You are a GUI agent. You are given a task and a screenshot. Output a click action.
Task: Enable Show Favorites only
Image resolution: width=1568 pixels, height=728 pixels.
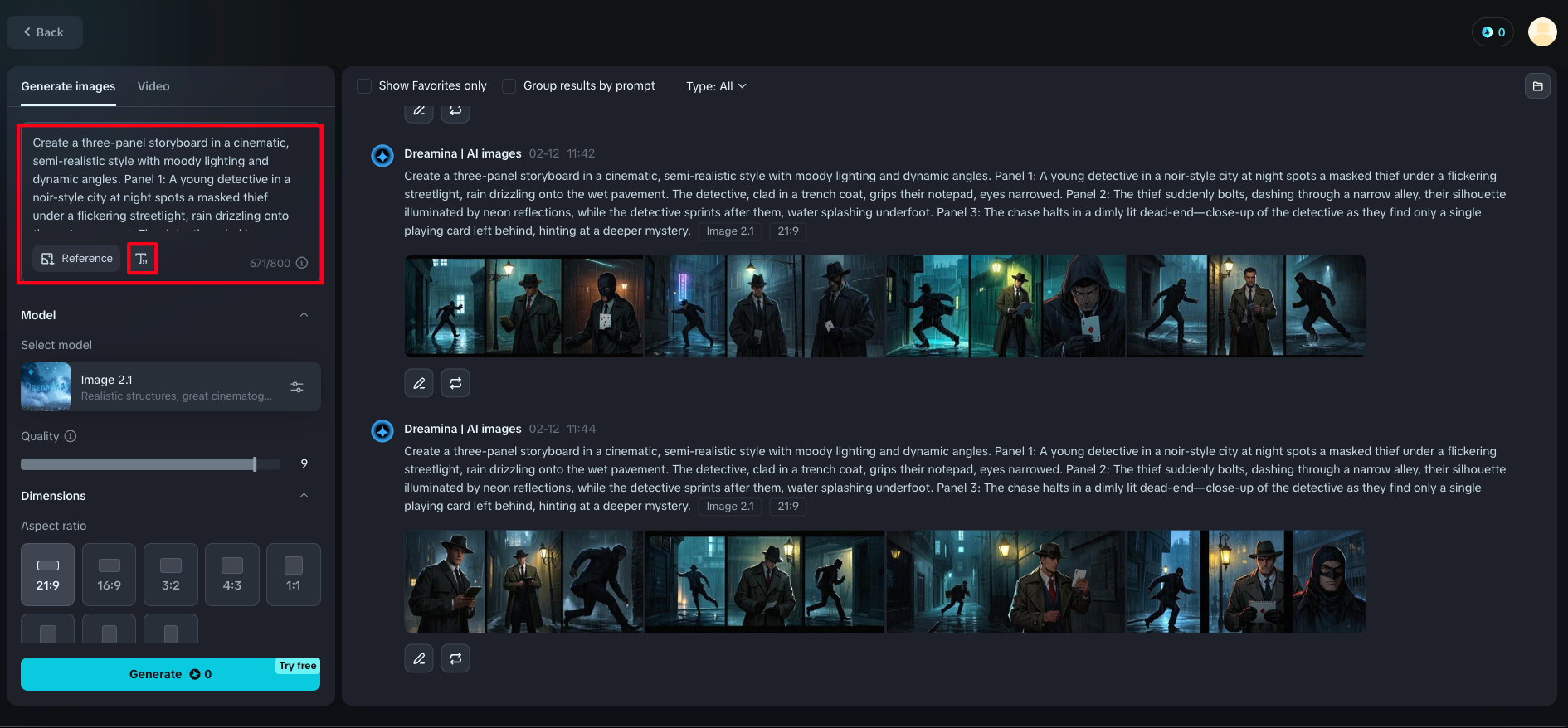pyautogui.click(x=364, y=86)
